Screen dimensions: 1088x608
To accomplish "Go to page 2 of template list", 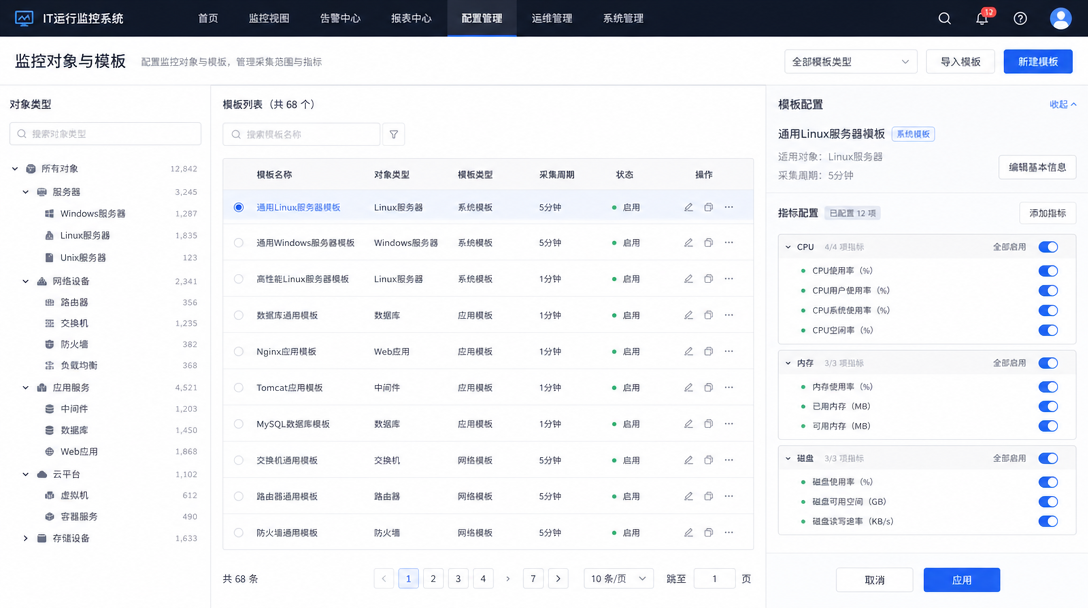I will (x=433, y=578).
